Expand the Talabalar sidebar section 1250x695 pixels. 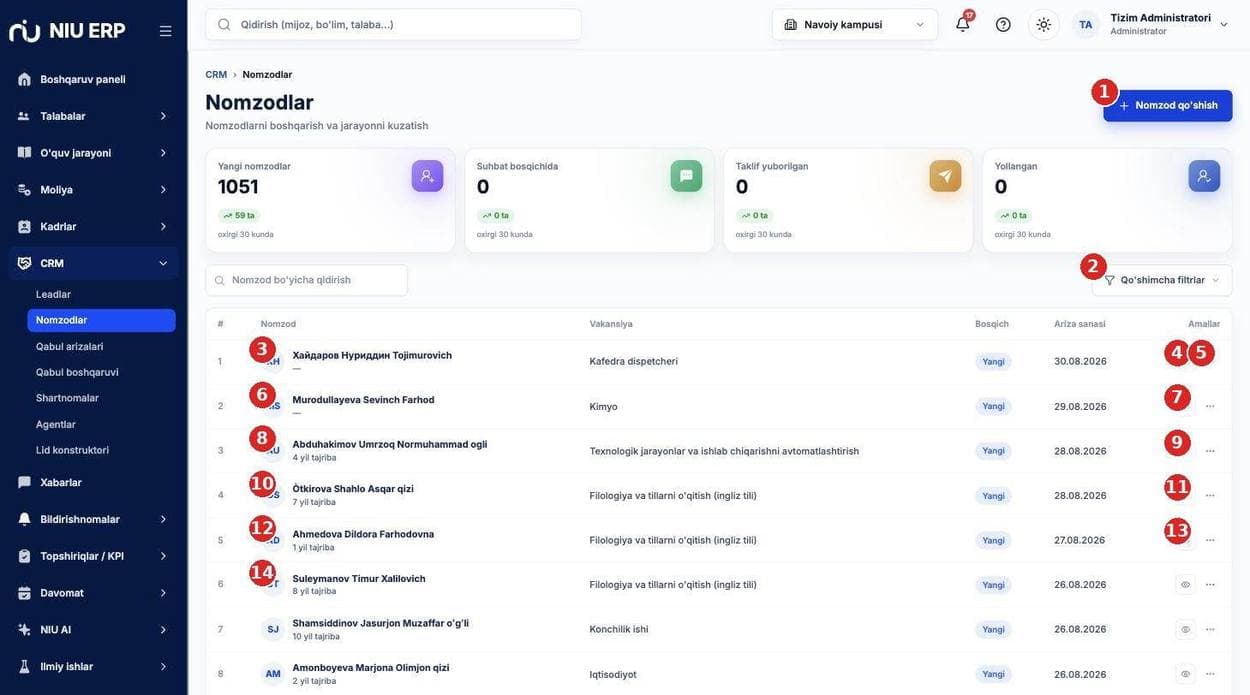pos(93,116)
